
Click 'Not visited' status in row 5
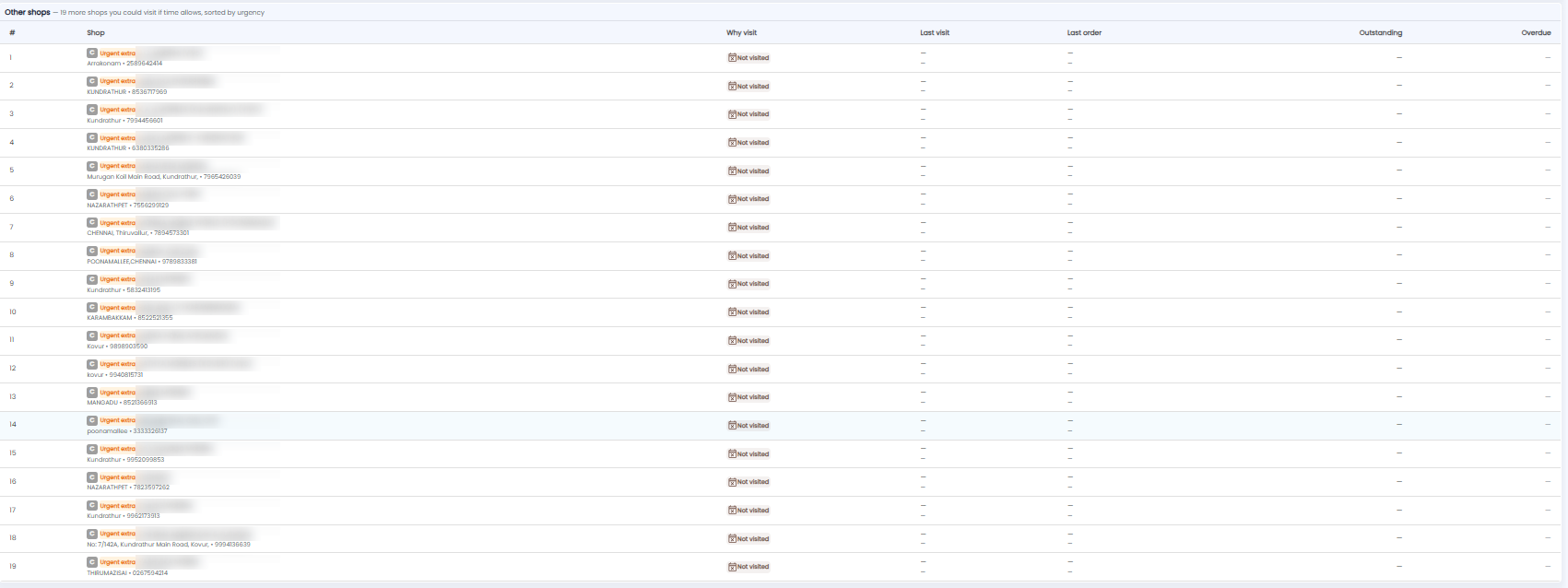749,171
